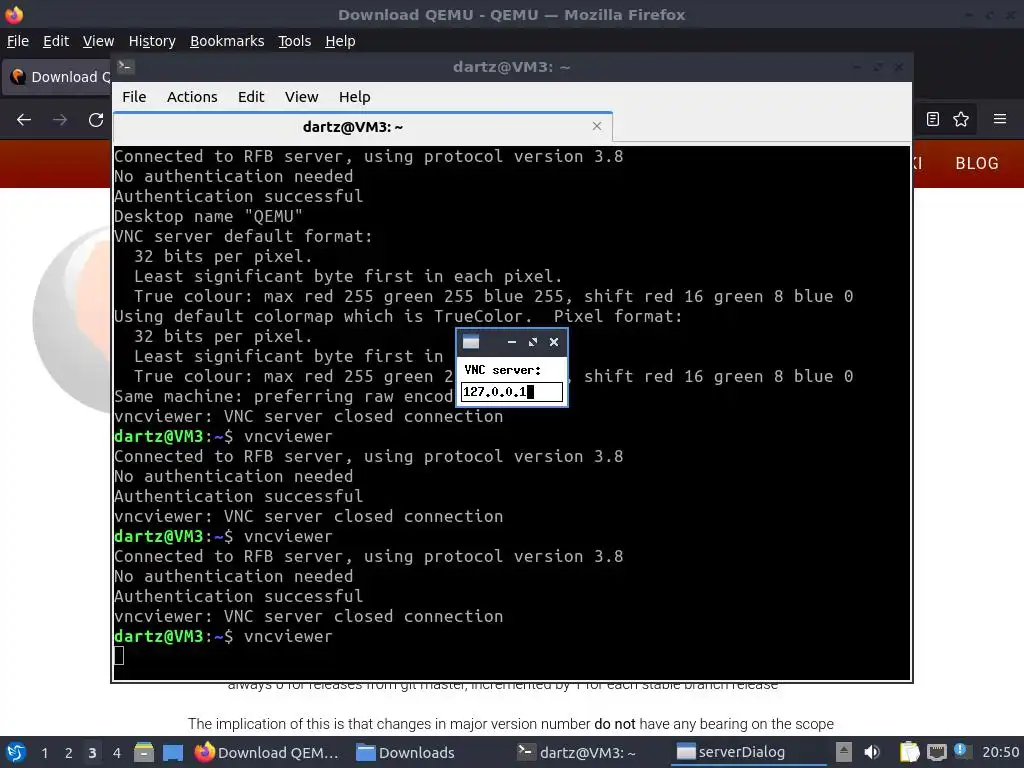
Task: Open serverDialog window menu icon
Action: pos(471,342)
